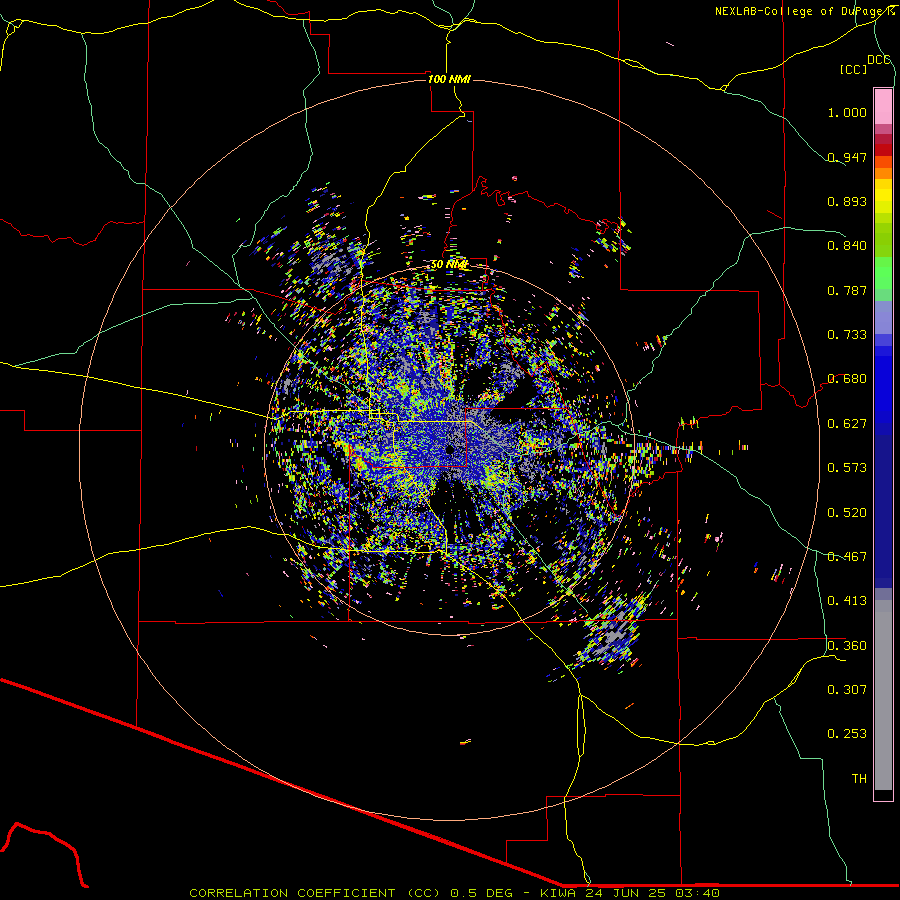The width and height of the screenshot is (900, 900).
Task: Pick the pink band at the top of the color bar
Action: tap(883, 107)
